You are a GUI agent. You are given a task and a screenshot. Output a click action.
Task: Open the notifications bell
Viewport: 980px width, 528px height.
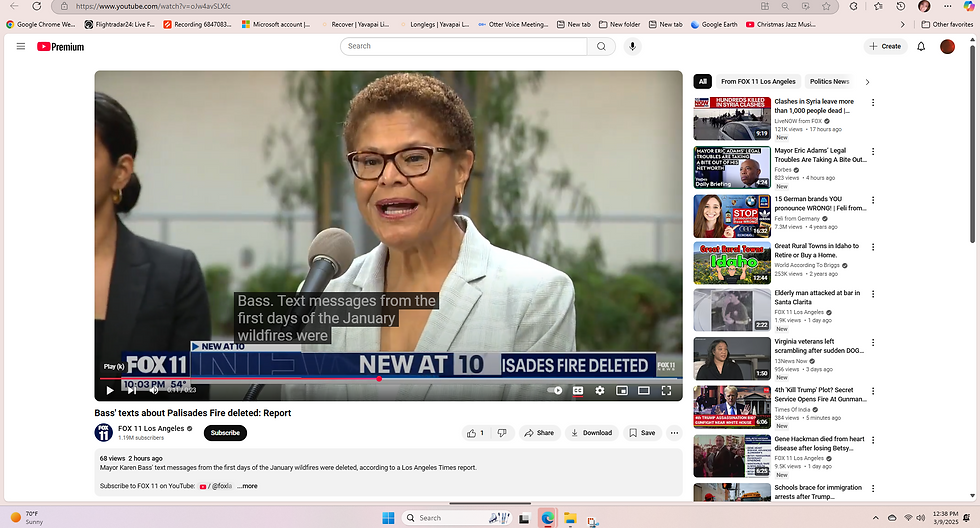tap(921, 46)
